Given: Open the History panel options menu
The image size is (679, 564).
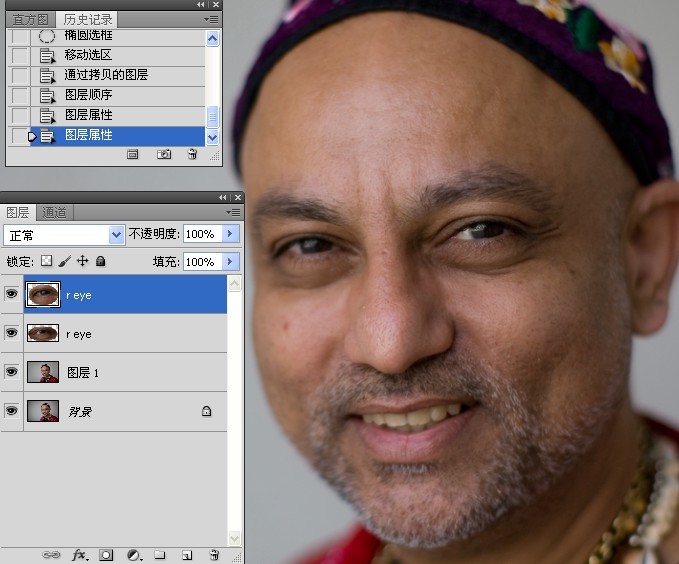Looking at the screenshot, I should click(x=211, y=19).
